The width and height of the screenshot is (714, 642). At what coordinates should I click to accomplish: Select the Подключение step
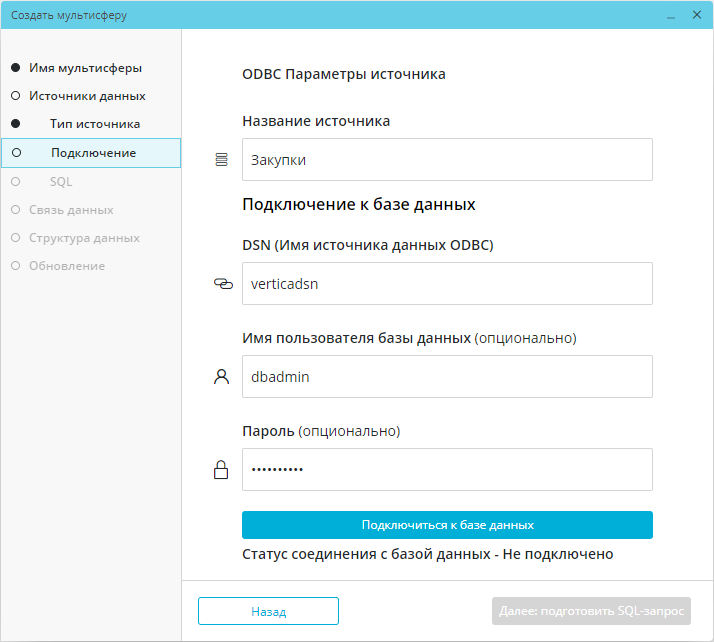91,153
